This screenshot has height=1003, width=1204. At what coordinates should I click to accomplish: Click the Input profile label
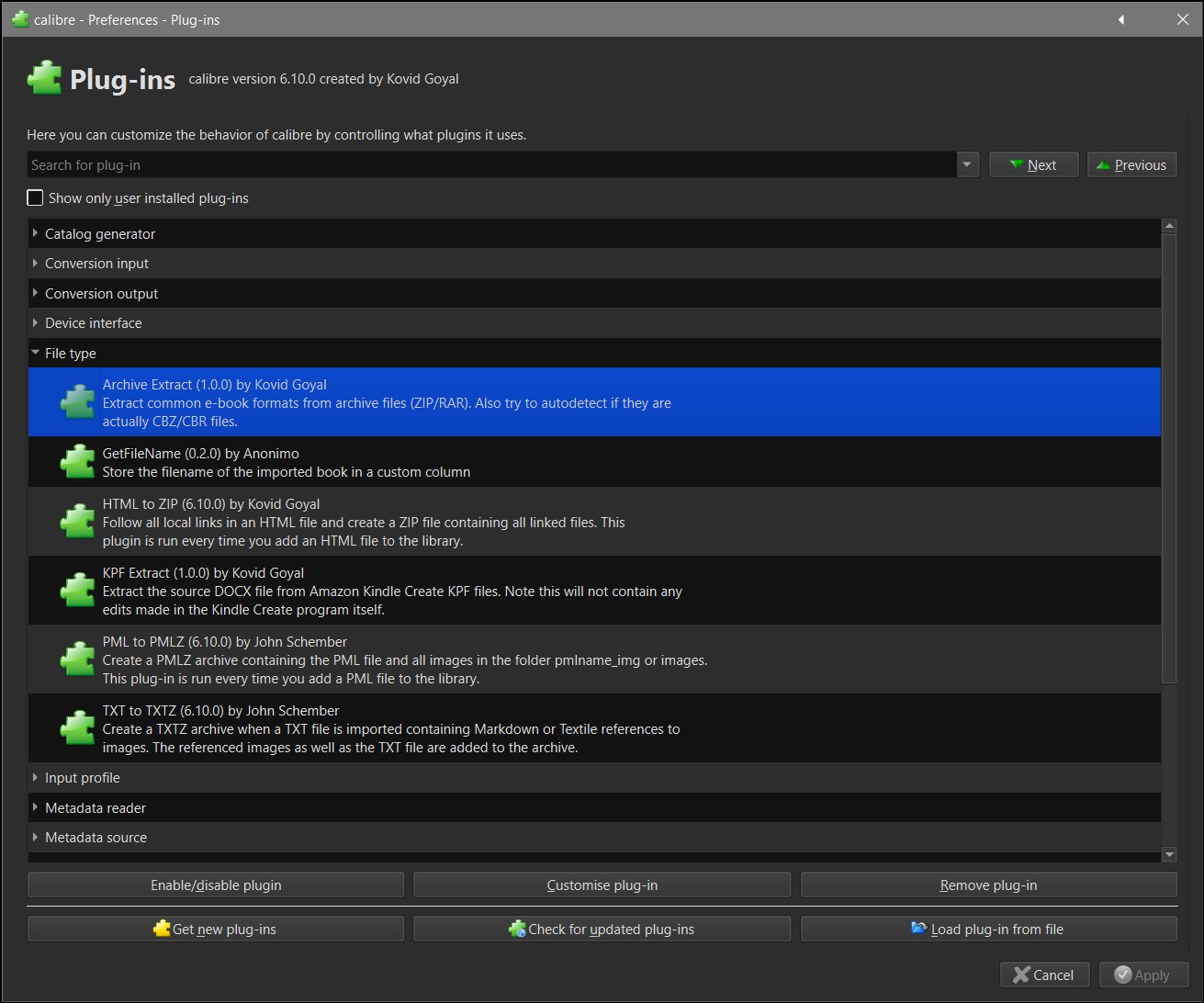coord(82,777)
